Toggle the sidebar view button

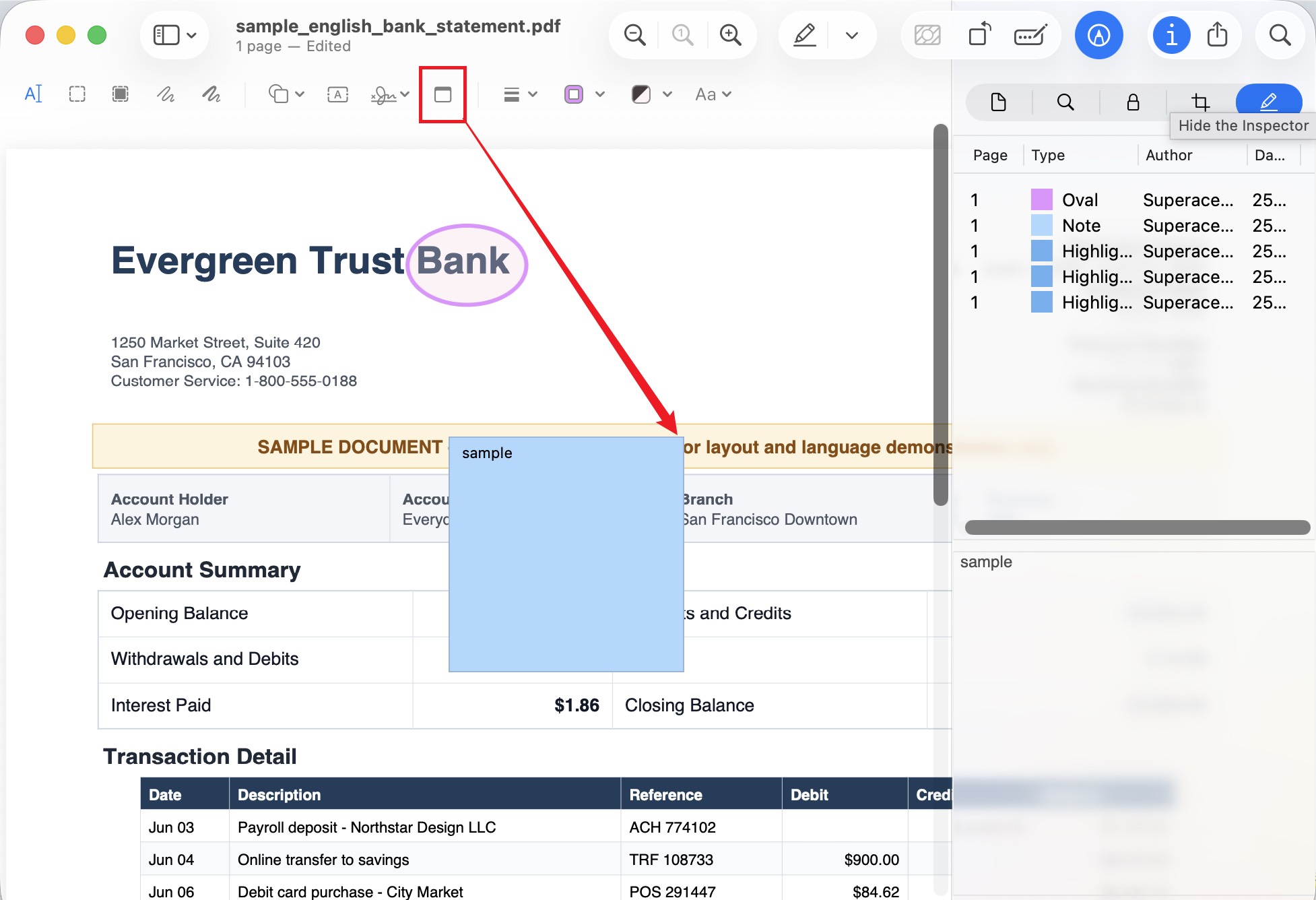pos(166,35)
